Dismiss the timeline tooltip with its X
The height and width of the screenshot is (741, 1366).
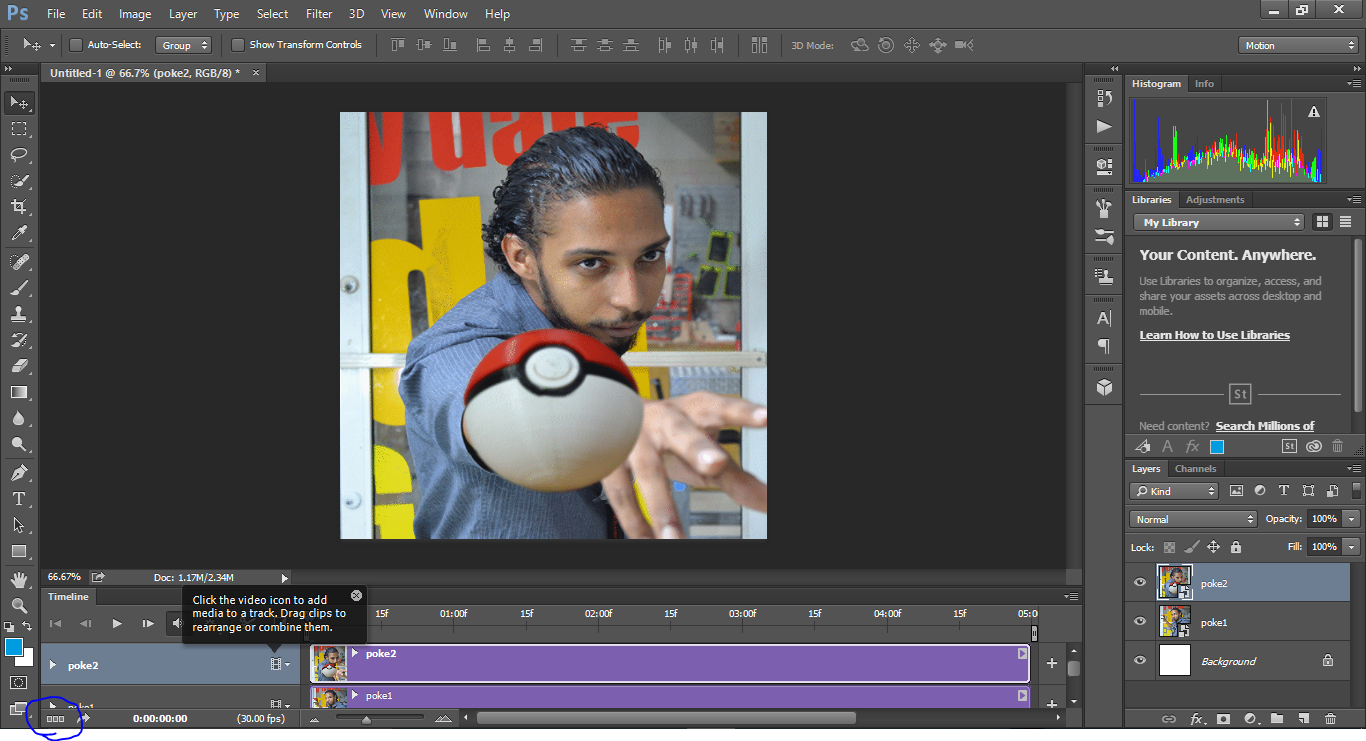356,596
